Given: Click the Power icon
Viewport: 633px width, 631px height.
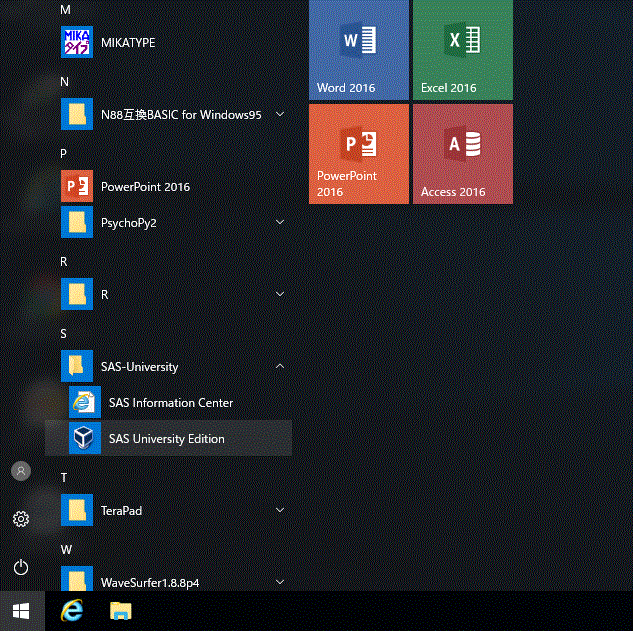Looking at the screenshot, I should [x=21, y=567].
